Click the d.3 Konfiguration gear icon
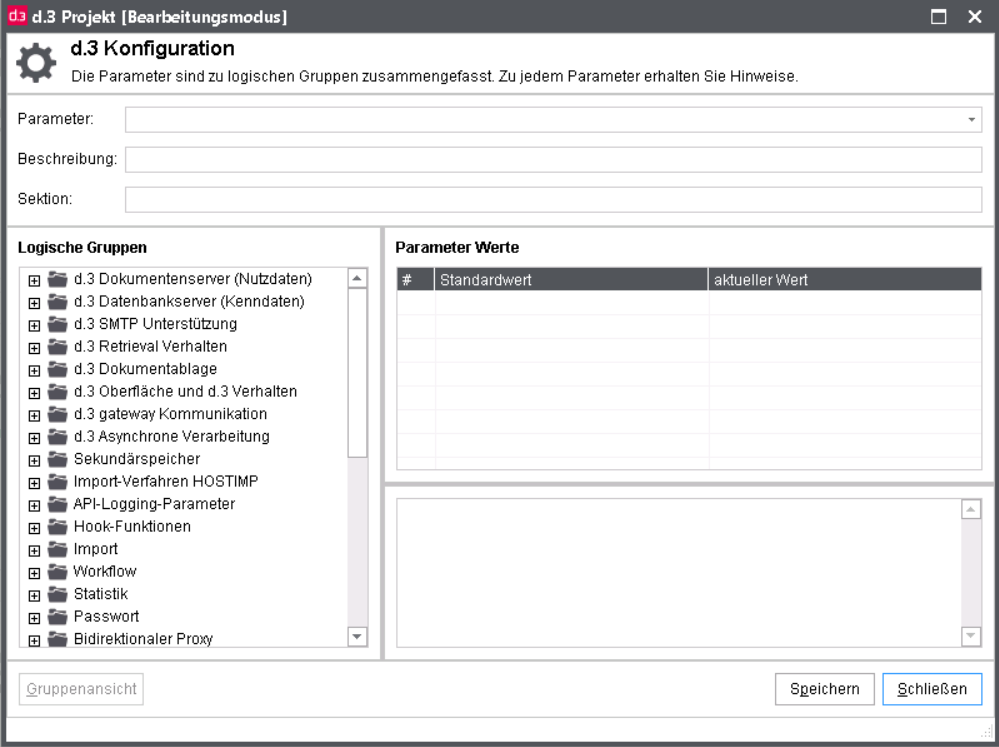This screenshot has width=999, height=747. 36,62
